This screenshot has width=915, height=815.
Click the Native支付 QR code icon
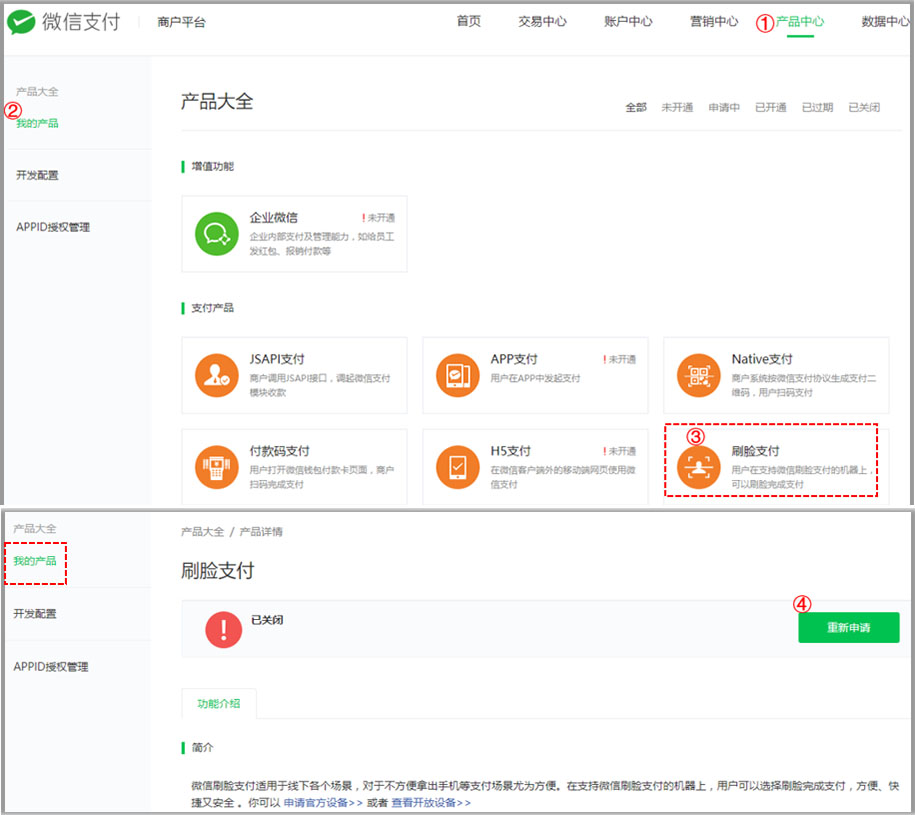point(699,375)
